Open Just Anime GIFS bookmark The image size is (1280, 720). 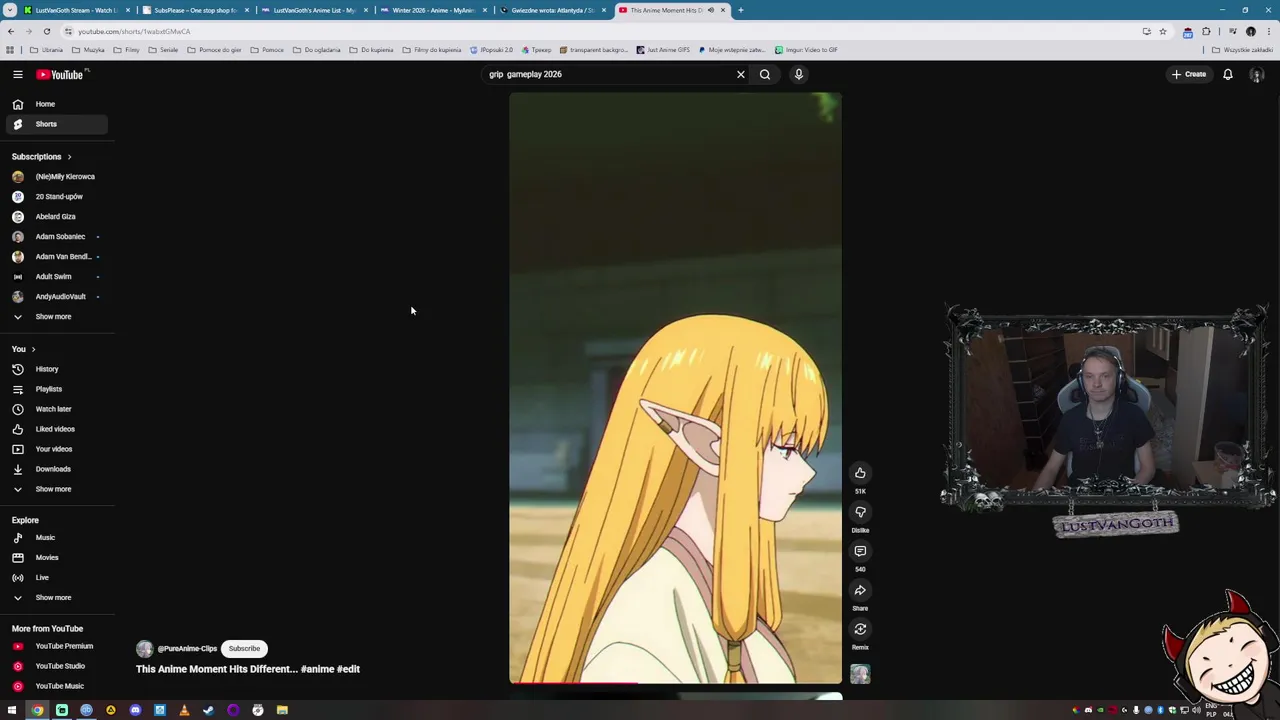pos(662,50)
